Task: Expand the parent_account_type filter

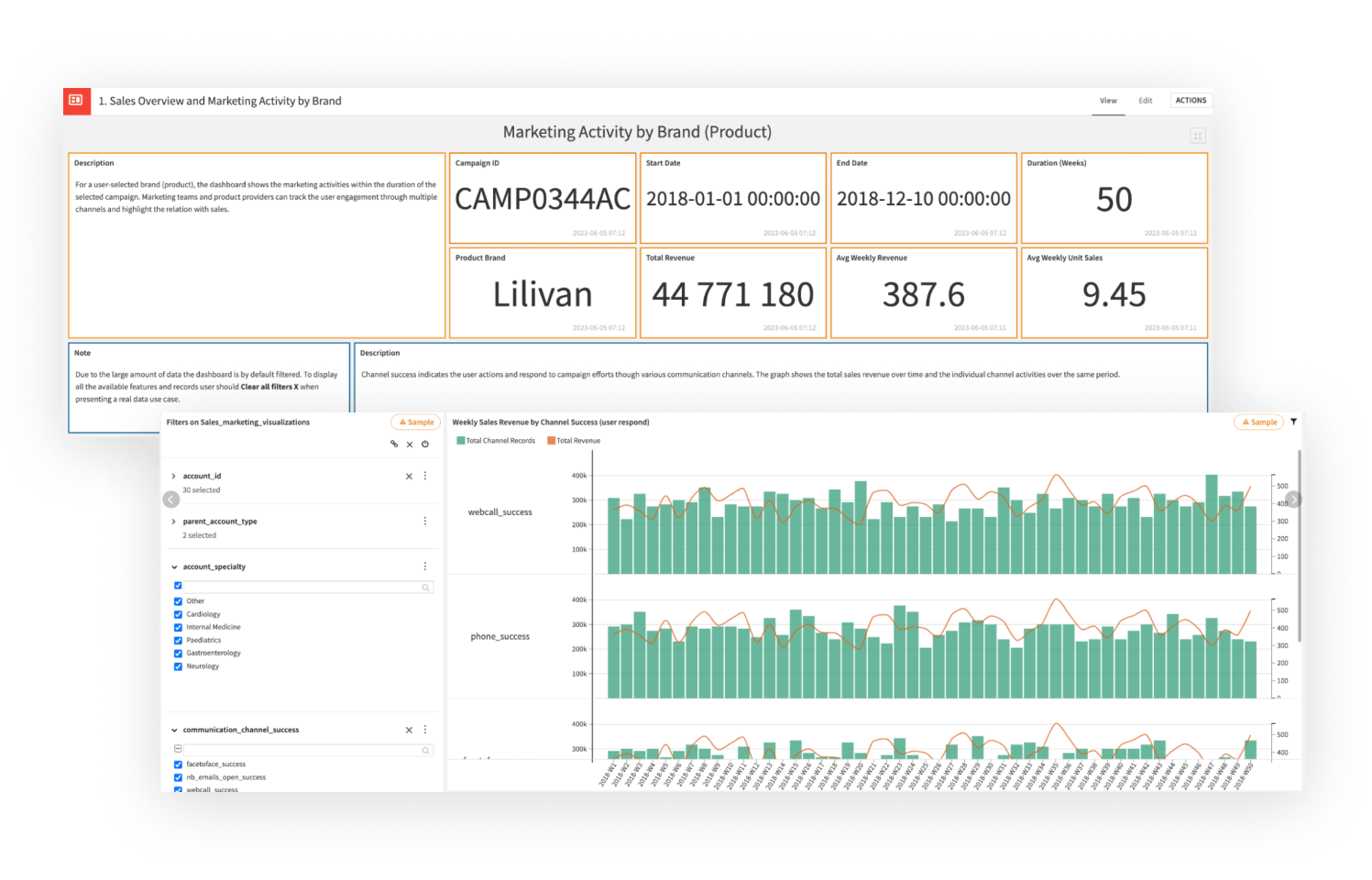Action: [173, 521]
